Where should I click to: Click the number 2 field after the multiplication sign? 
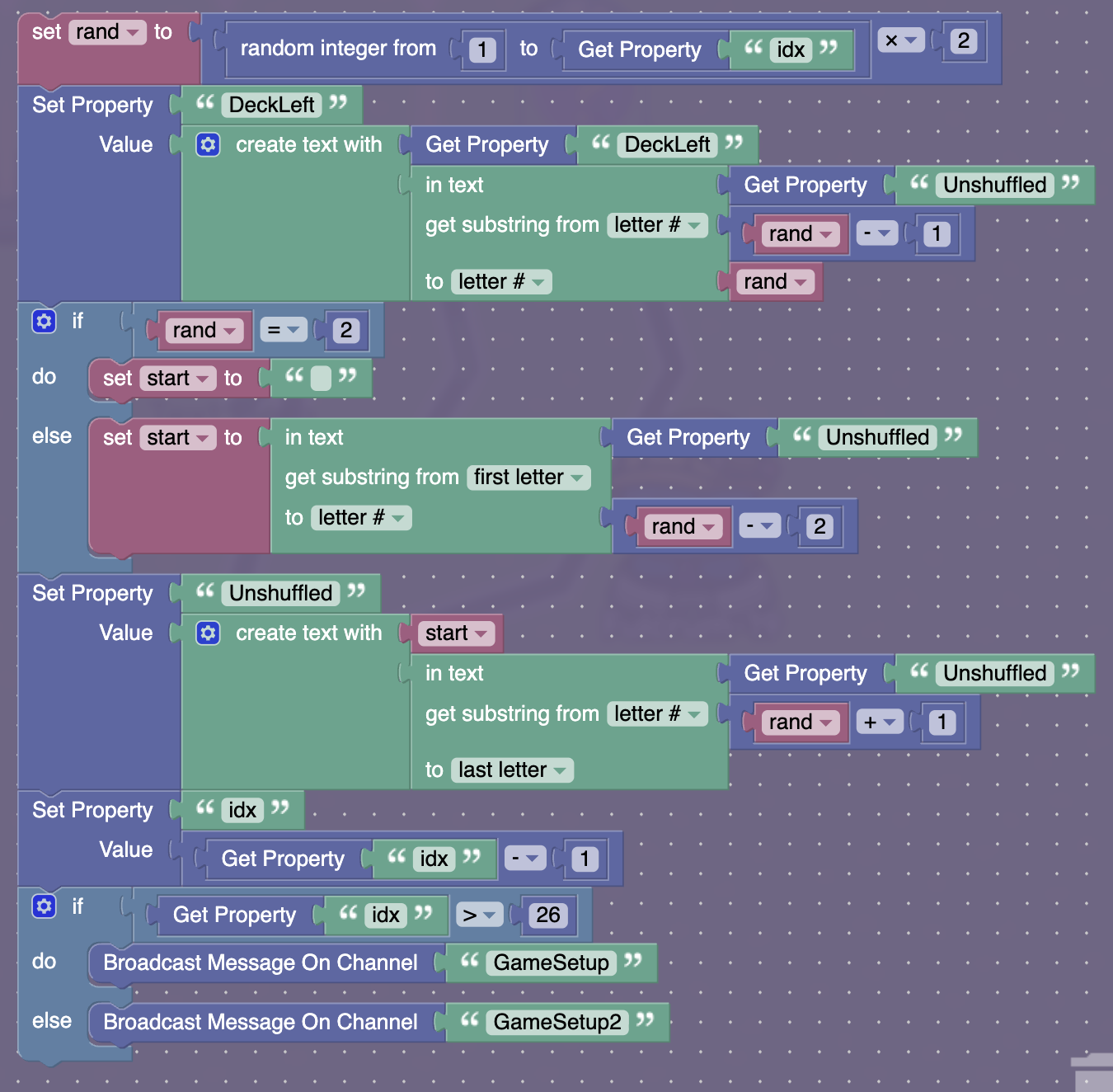(x=963, y=40)
